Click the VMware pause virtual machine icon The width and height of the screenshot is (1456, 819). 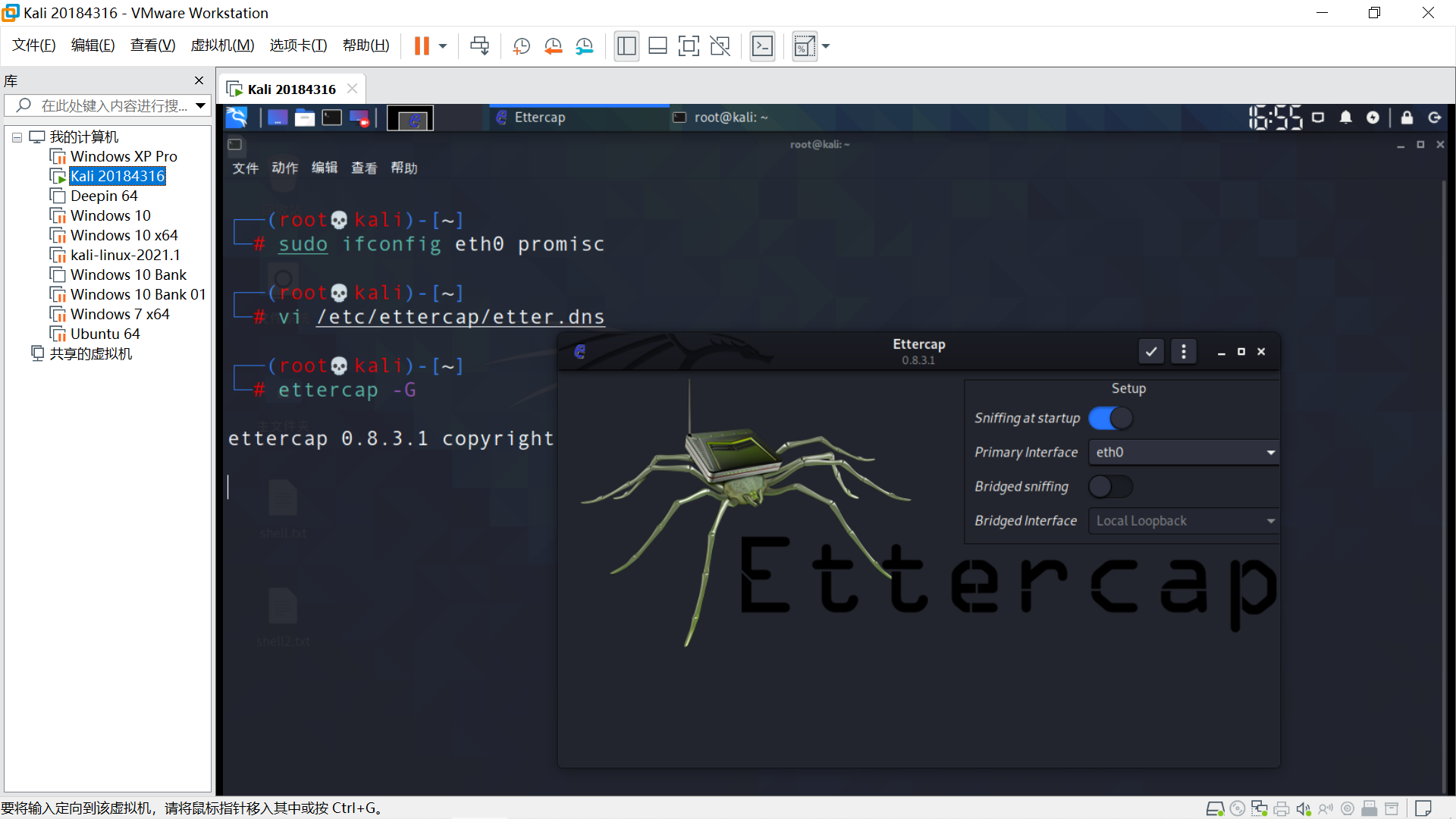tap(422, 46)
